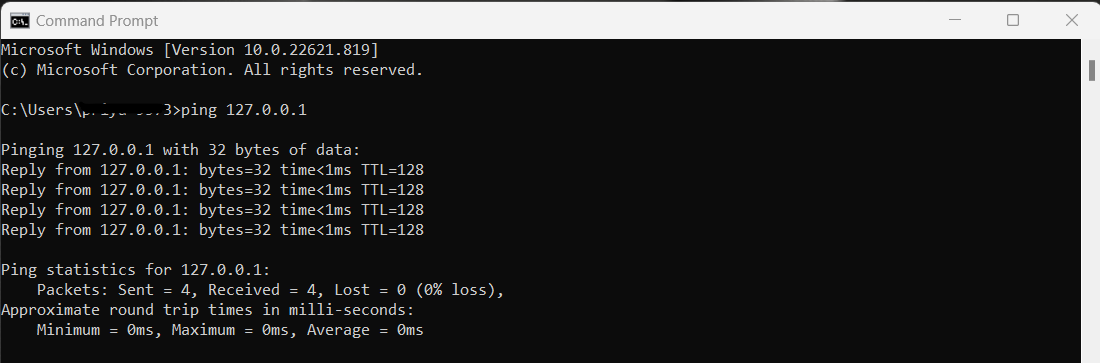This screenshot has height=363, width=1100.
Task: Click the typed ping 127.0.0.1 command
Action: pyautogui.click(x=243, y=110)
